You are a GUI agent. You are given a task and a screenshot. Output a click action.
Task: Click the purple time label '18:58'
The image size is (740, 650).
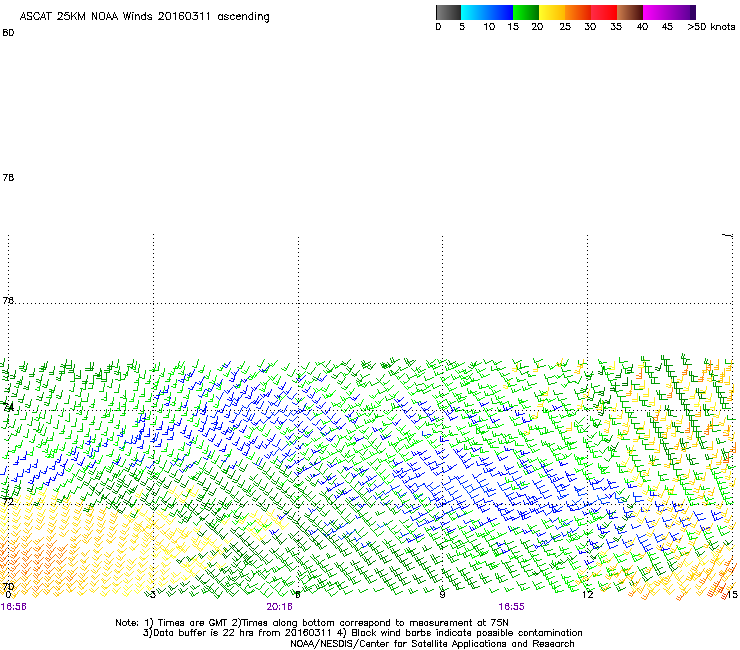tap(14, 607)
